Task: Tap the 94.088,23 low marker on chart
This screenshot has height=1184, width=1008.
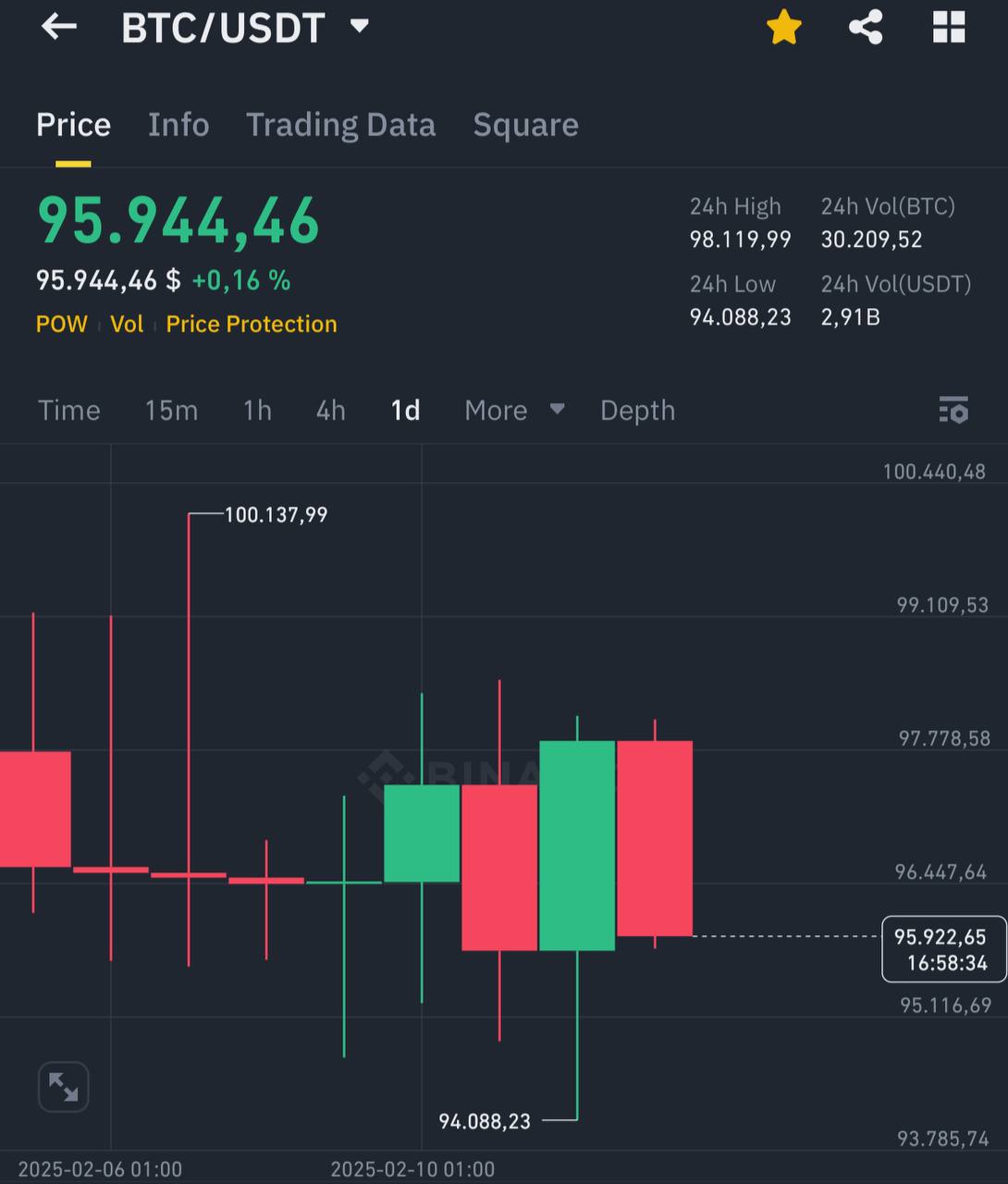Action: point(485,1122)
